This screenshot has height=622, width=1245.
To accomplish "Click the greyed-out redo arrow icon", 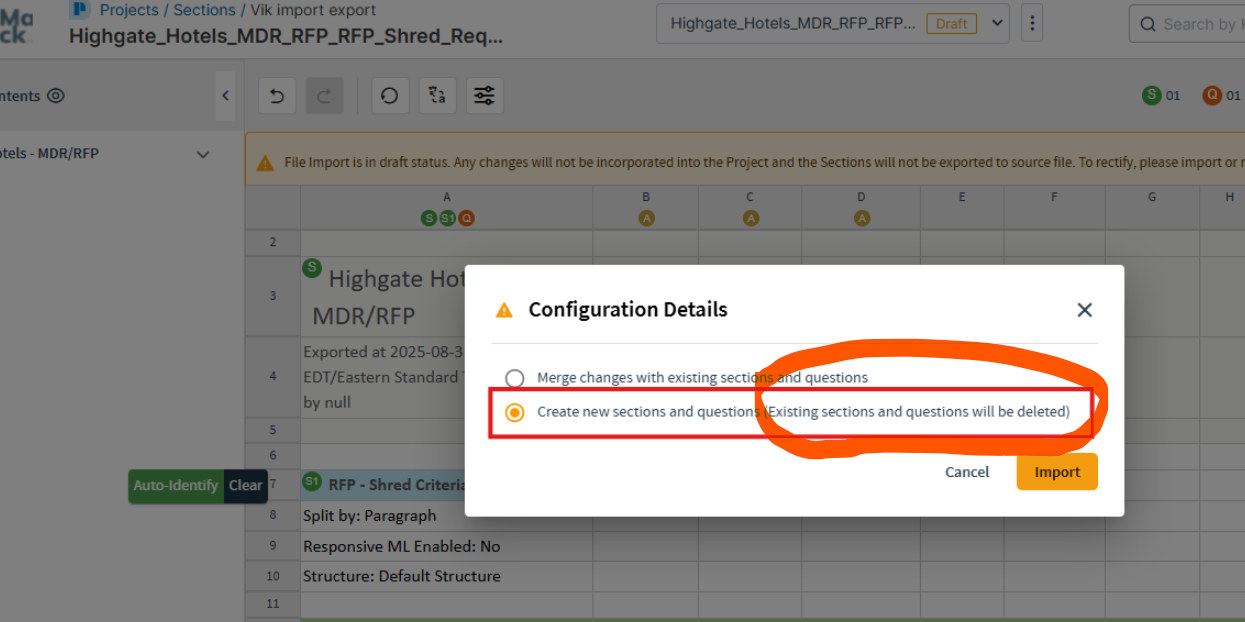I will (324, 96).
